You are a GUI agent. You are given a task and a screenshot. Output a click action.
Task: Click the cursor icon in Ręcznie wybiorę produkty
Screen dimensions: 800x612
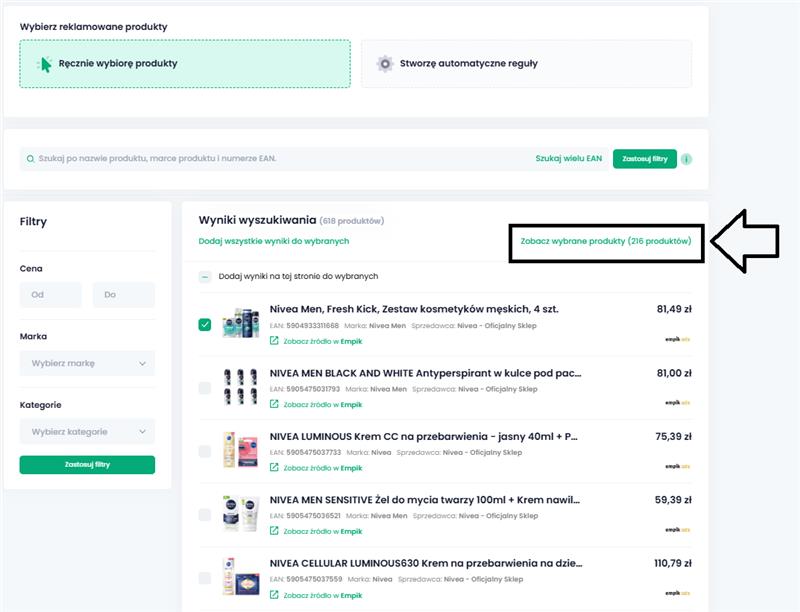click(x=44, y=64)
